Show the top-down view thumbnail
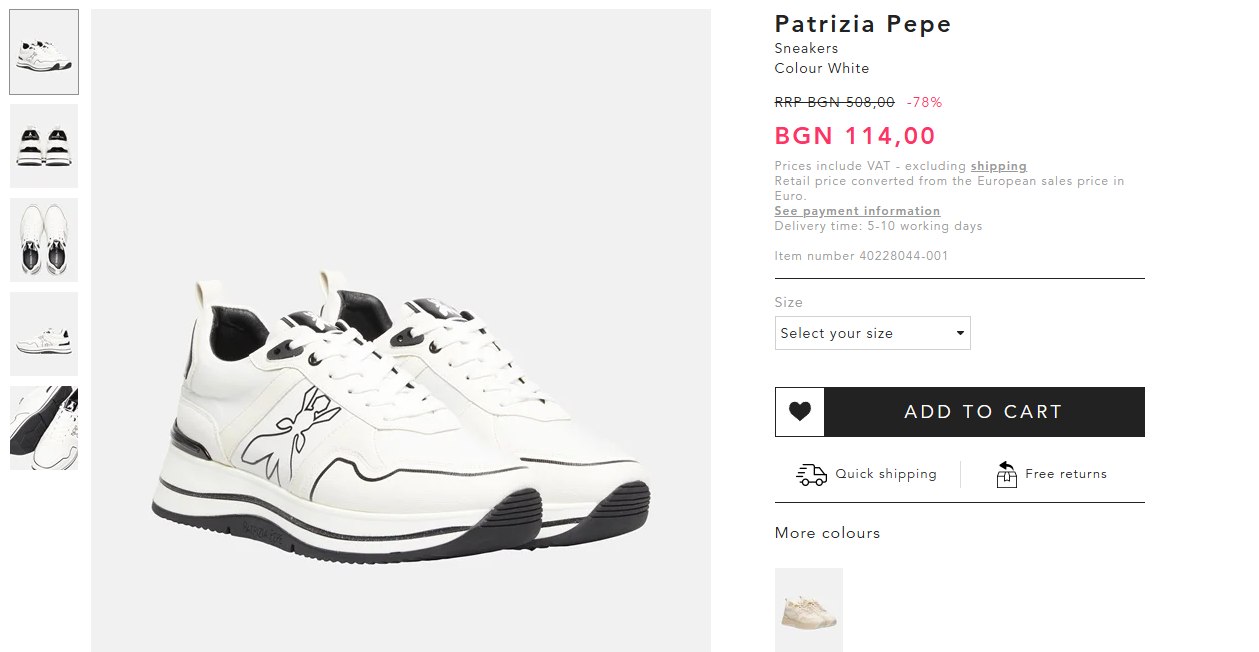Screen dimensions: 1259x652 [44, 240]
